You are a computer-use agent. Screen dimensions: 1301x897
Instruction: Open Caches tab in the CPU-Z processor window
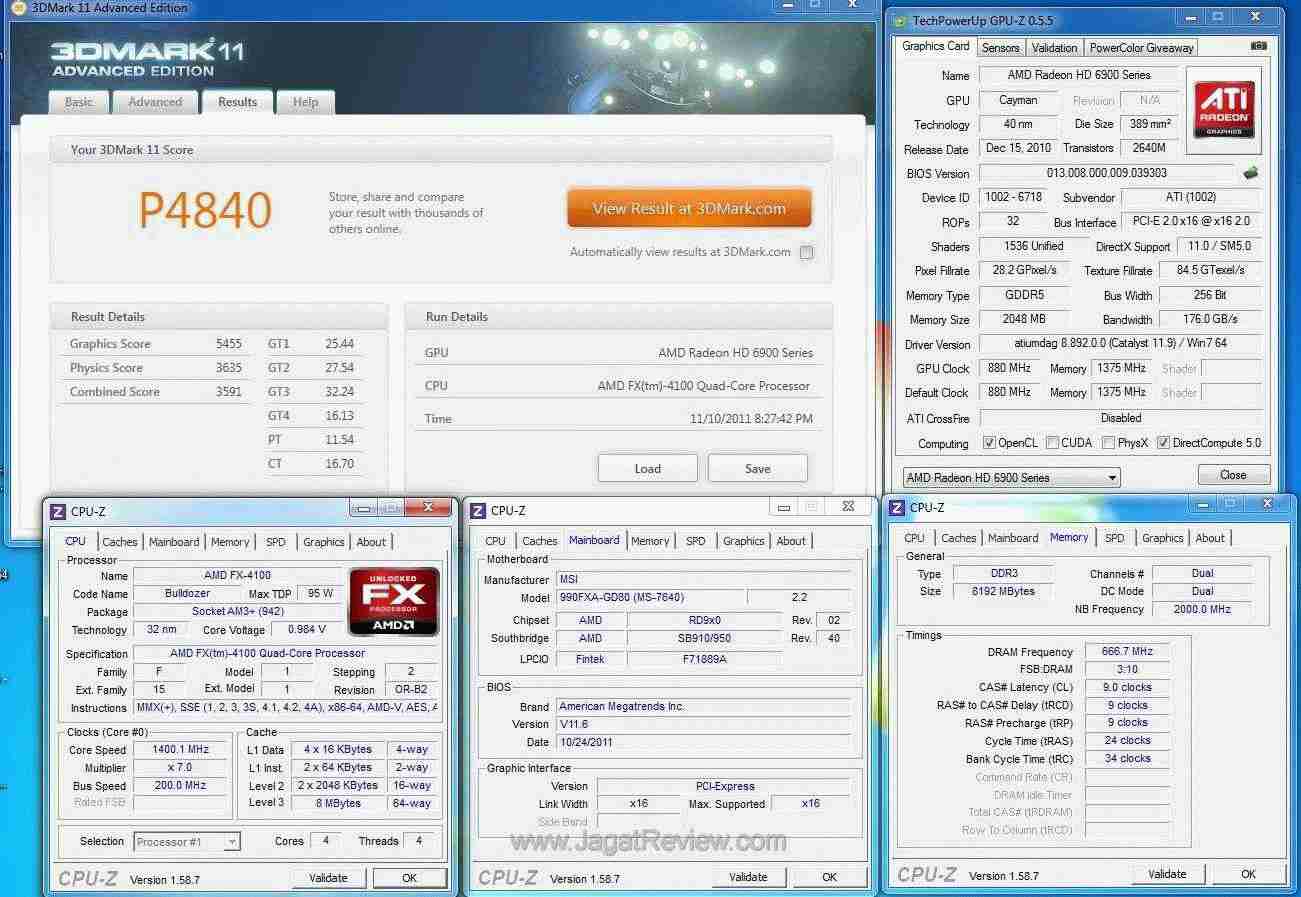tap(120, 542)
